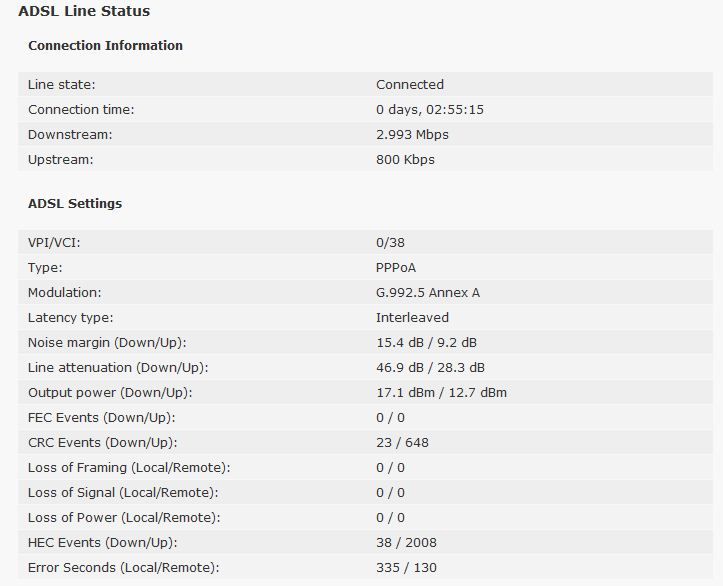Select the noise margin value 15.4 dB / 9.2 dB
Screen dimensions: 723x586
click(x=428, y=343)
